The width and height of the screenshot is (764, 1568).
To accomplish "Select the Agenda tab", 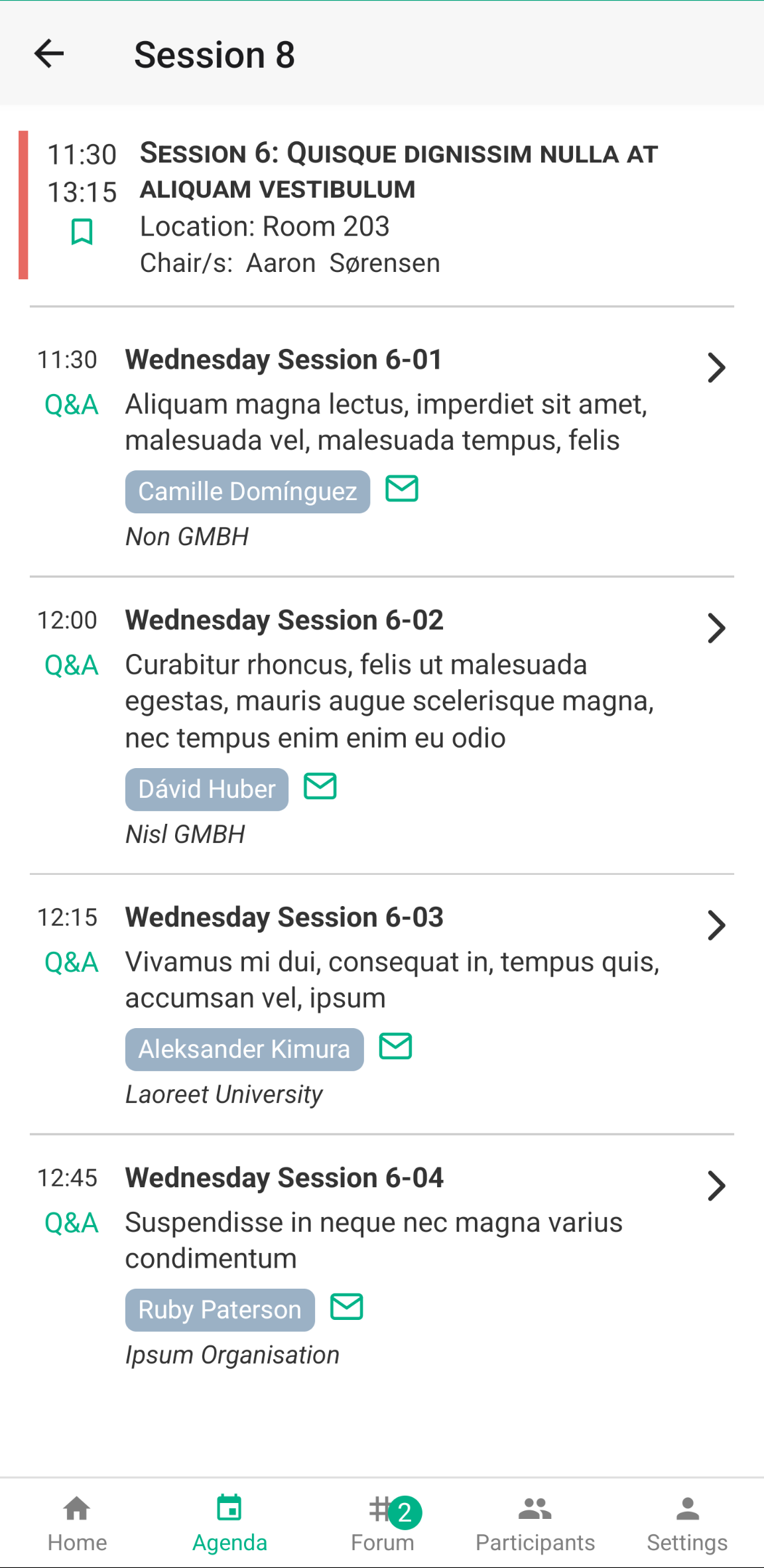I will coord(229,1524).
